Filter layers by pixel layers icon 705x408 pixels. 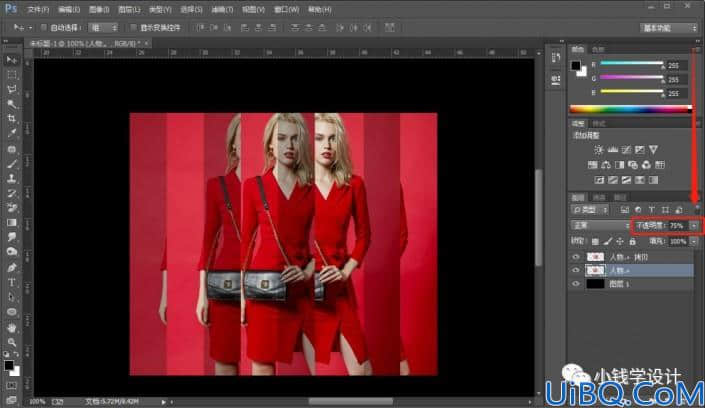click(x=625, y=210)
